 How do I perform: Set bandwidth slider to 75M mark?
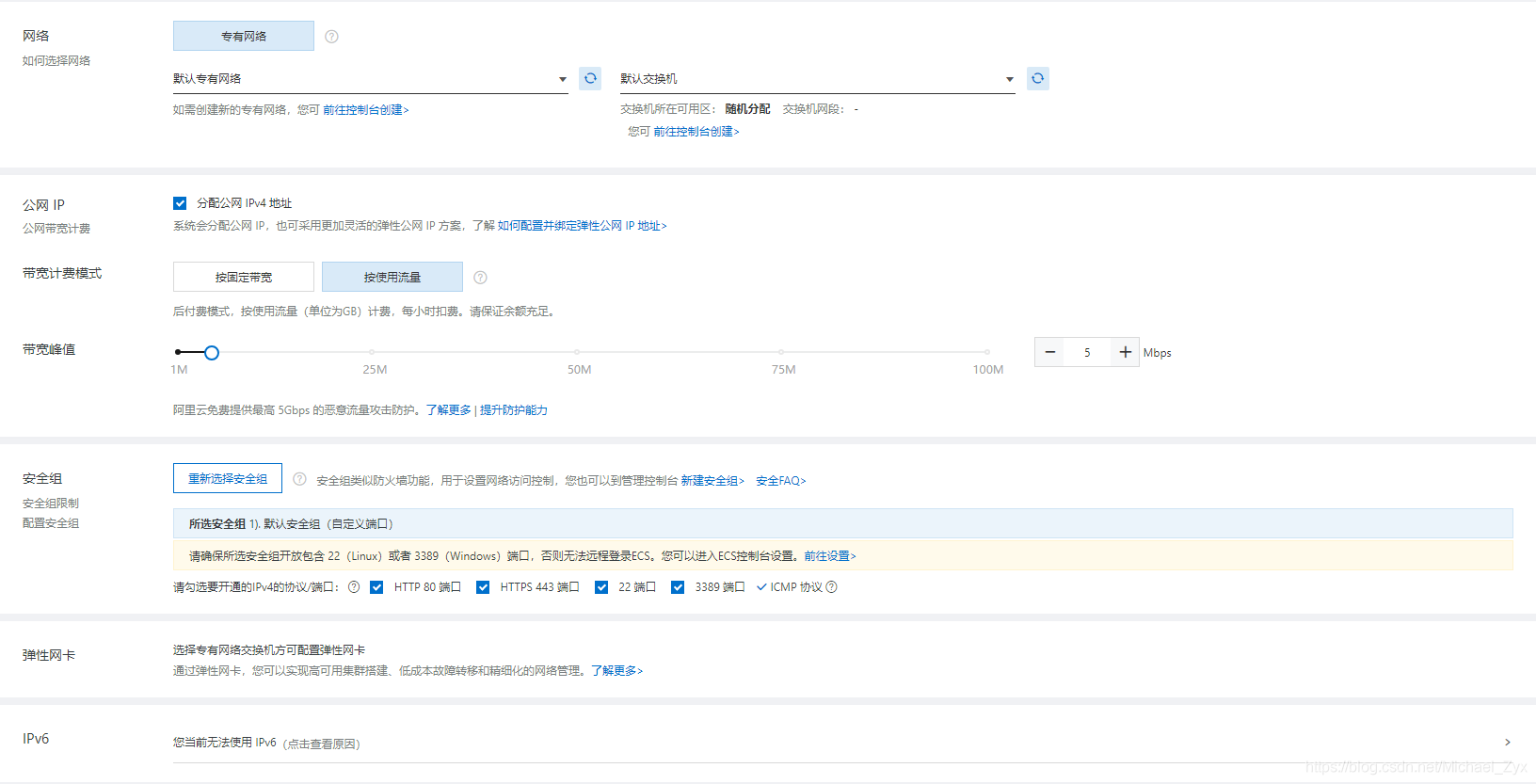781,352
